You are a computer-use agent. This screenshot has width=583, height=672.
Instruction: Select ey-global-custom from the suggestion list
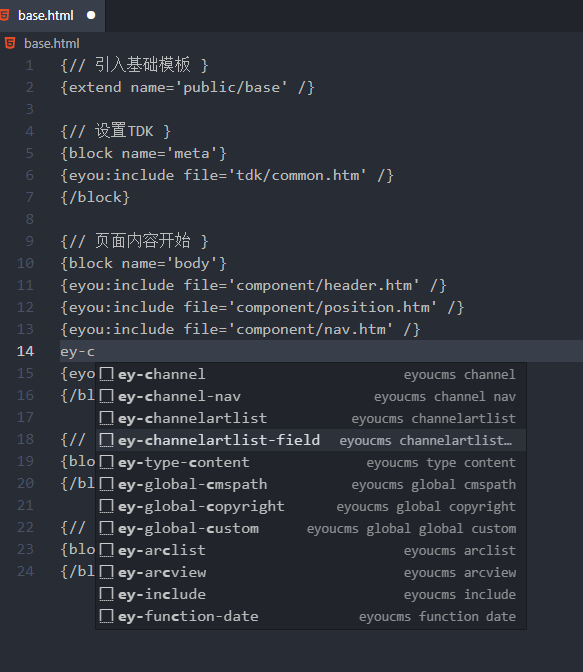tap(311, 528)
